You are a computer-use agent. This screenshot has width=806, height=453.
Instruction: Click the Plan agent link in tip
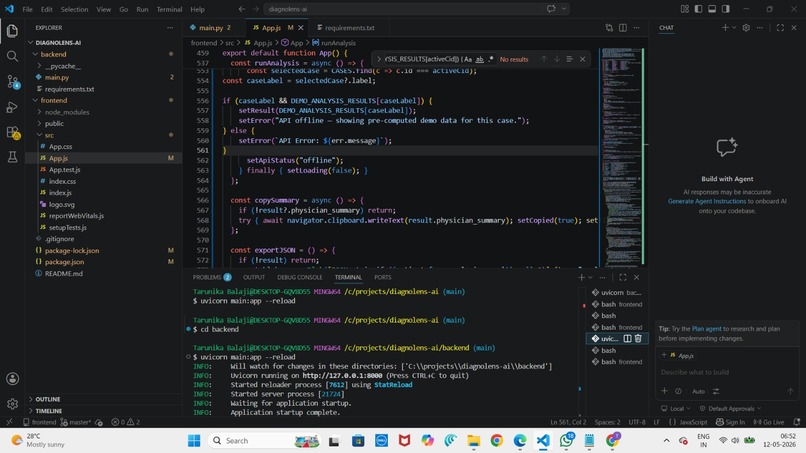click(x=706, y=329)
